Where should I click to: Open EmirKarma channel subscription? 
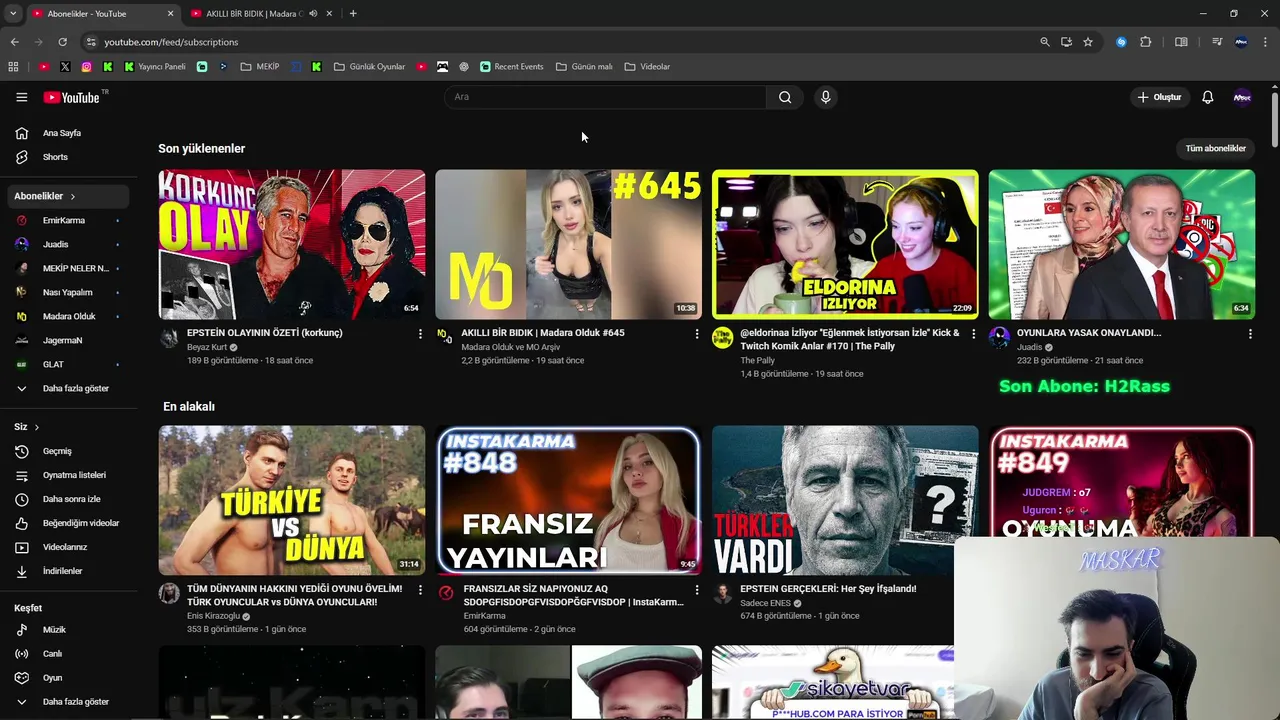coord(68,220)
